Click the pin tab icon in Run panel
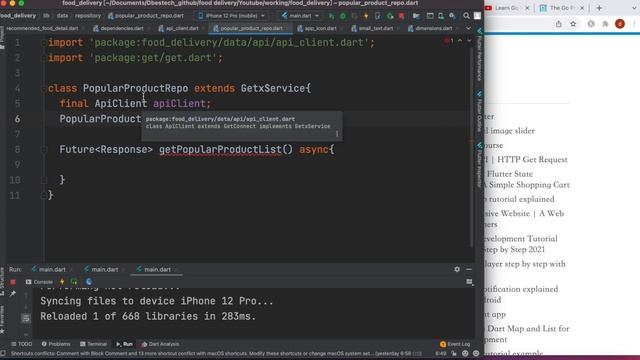Screen dimensions: 640x360 [13, 293]
